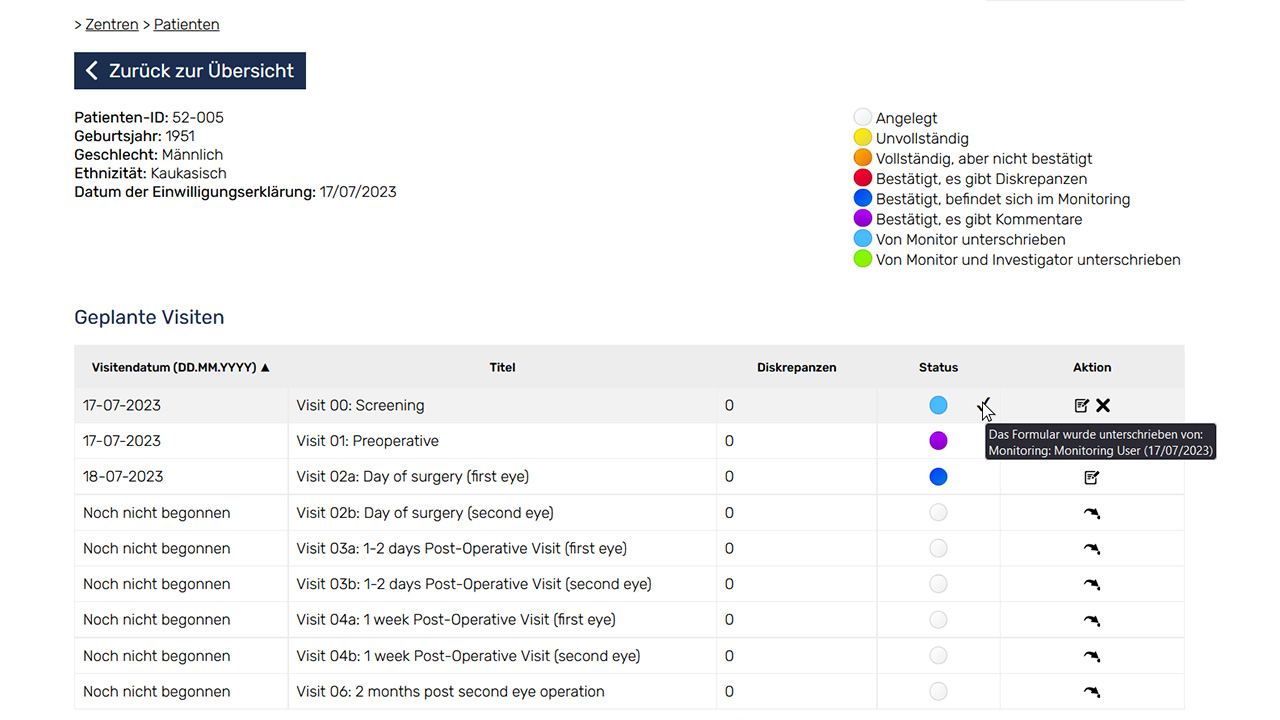Screen dimensions: 1280x720
Task: Click purple status dot of Visit 01: Preoperative
Action: (x=938, y=441)
